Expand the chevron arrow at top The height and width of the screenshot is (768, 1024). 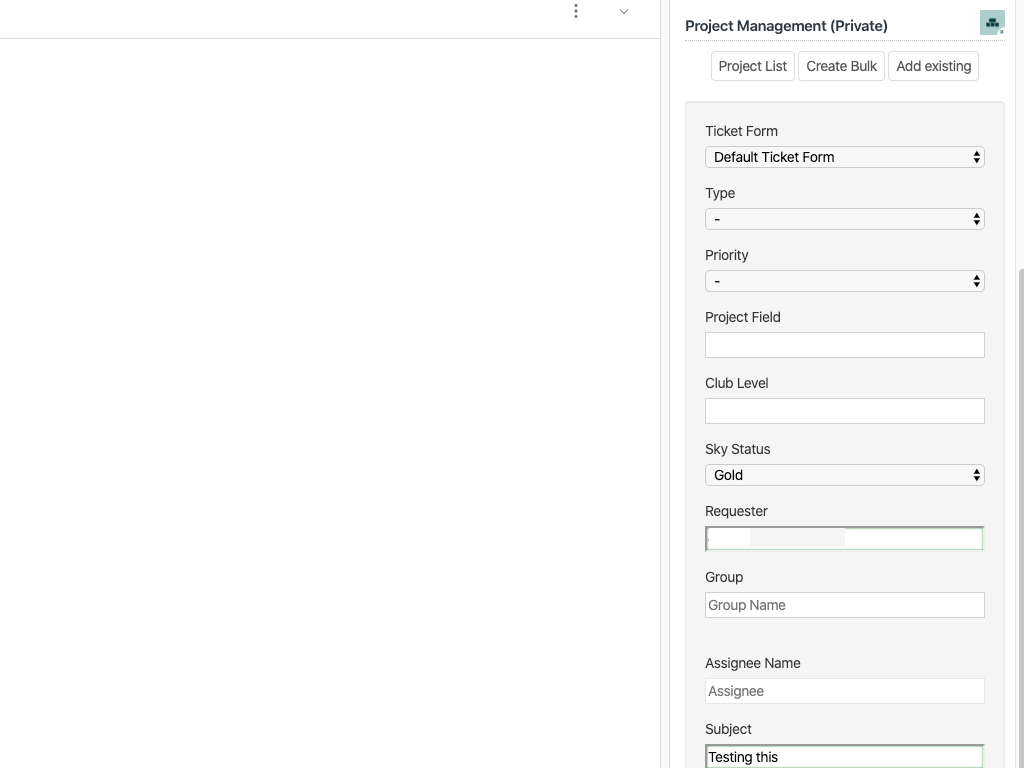pos(623,12)
